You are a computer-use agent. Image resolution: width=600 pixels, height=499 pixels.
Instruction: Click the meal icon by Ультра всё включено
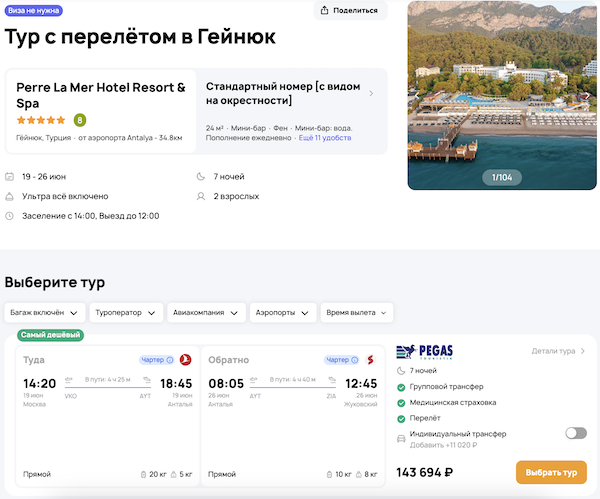(x=10, y=196)
